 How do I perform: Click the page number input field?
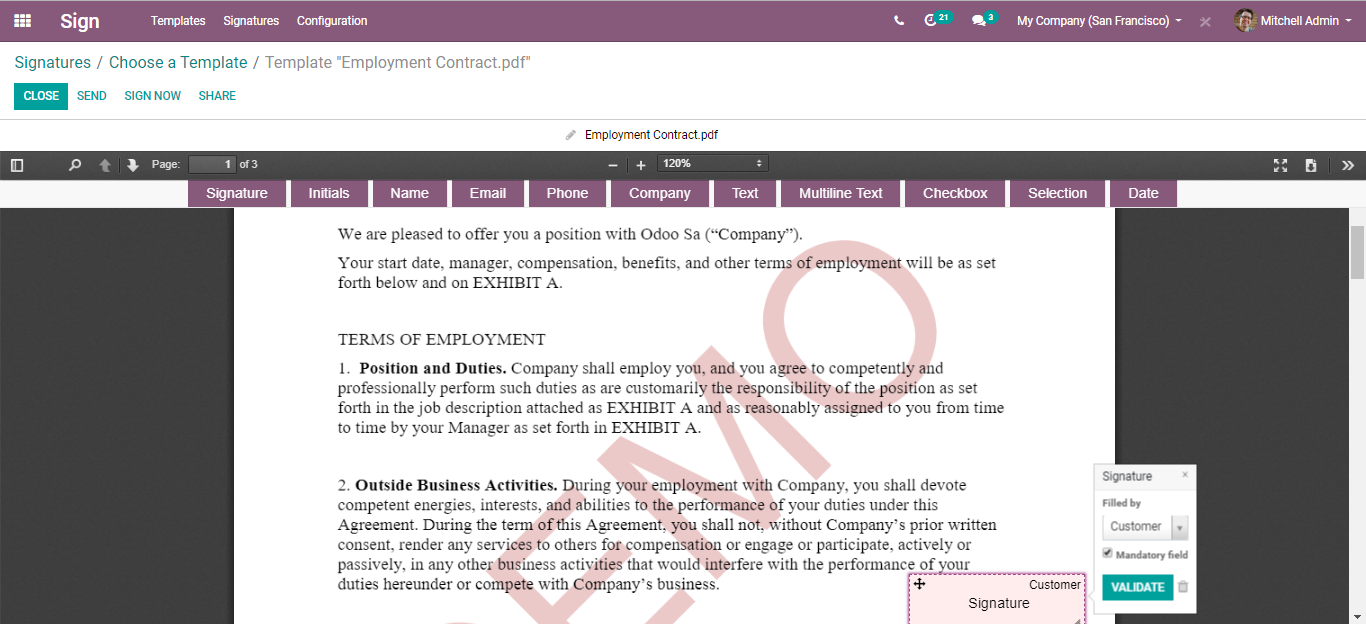212,164
